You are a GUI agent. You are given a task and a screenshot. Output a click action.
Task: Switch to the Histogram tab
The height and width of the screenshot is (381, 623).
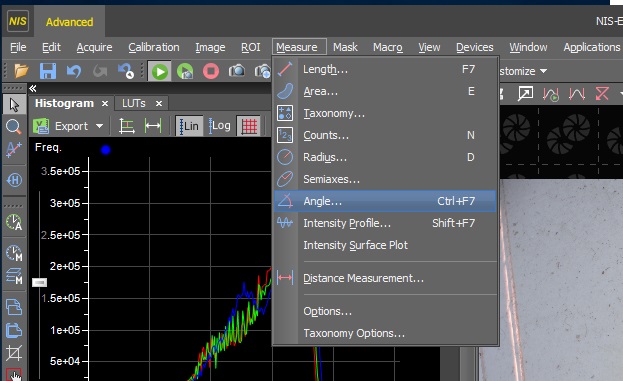(64, 103)
